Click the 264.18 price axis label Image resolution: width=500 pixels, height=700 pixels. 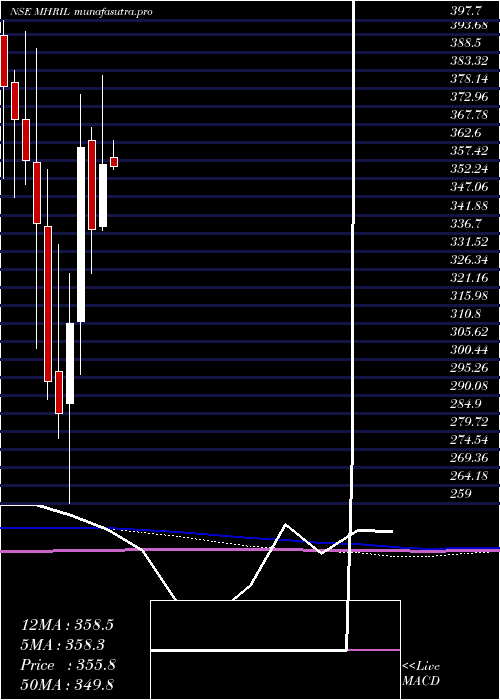469,476
